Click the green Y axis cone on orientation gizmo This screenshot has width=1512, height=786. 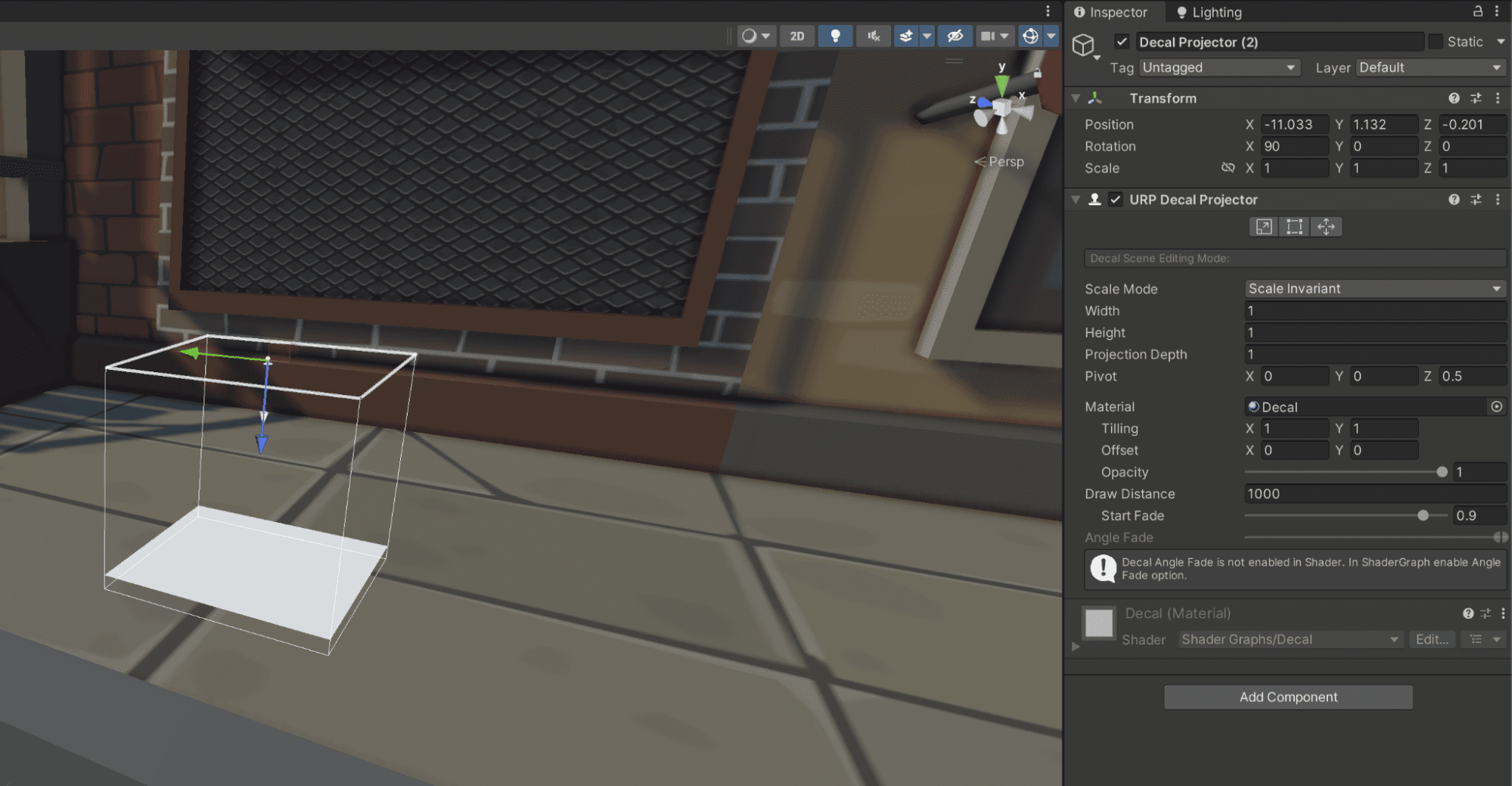pyautogui.click(x=1001, y=84)
